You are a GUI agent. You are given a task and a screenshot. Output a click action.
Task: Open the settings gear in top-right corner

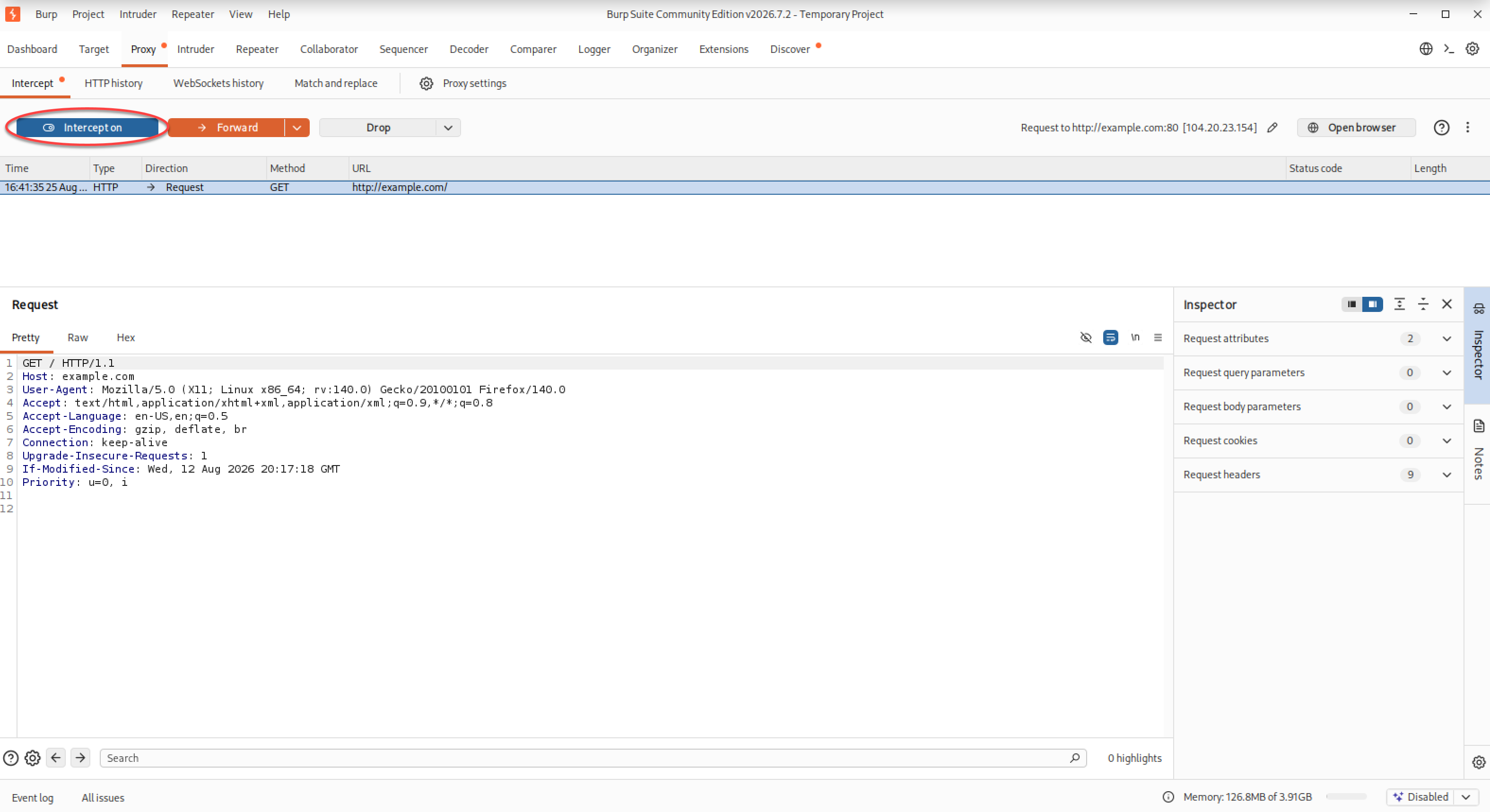click(1472, 49)
